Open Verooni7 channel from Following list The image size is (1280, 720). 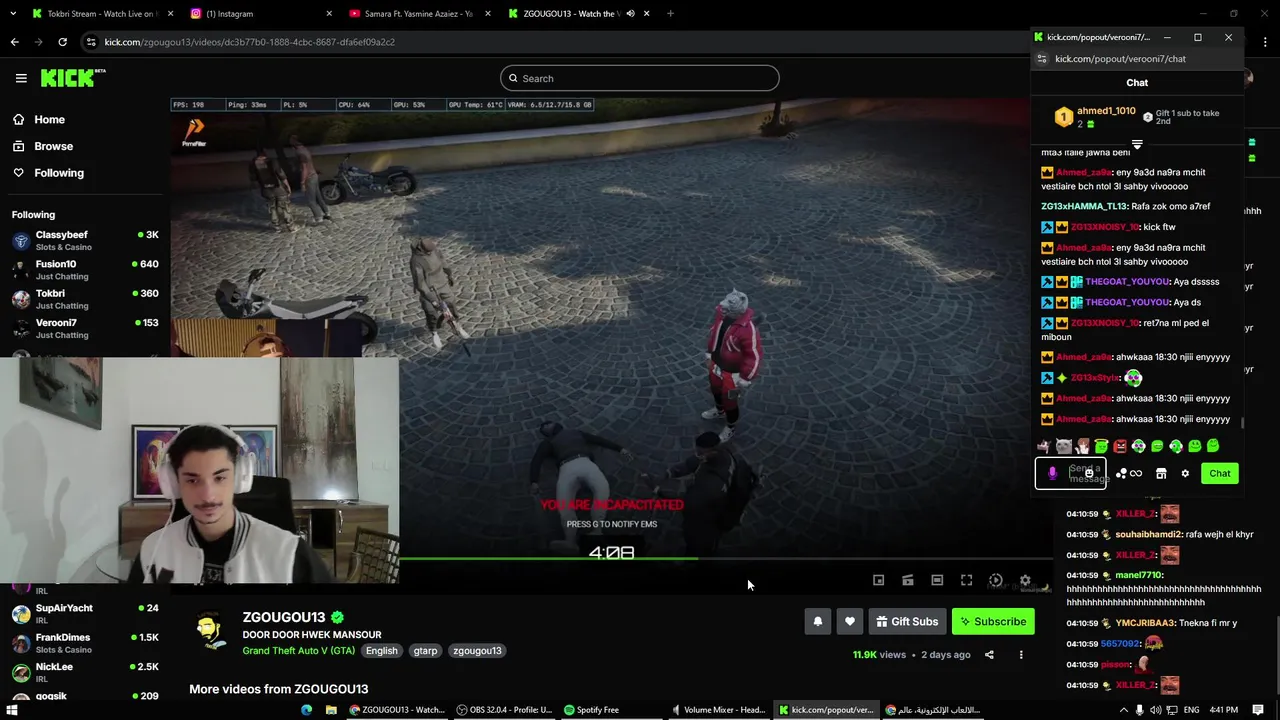tap(85, 328)
